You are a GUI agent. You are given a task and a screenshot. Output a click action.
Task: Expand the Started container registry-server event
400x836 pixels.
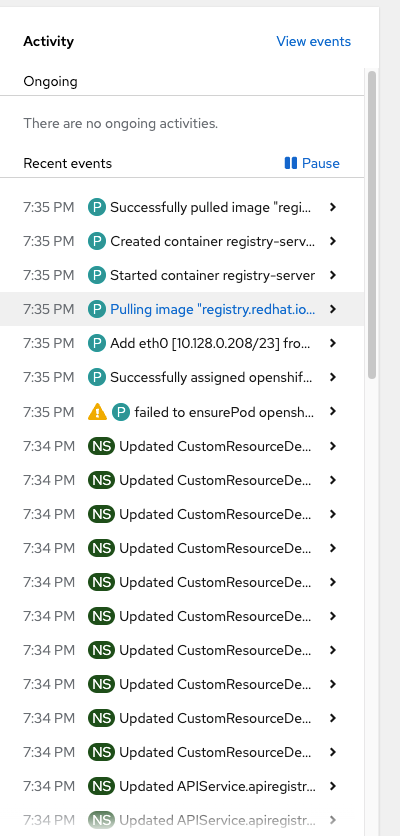333,275
